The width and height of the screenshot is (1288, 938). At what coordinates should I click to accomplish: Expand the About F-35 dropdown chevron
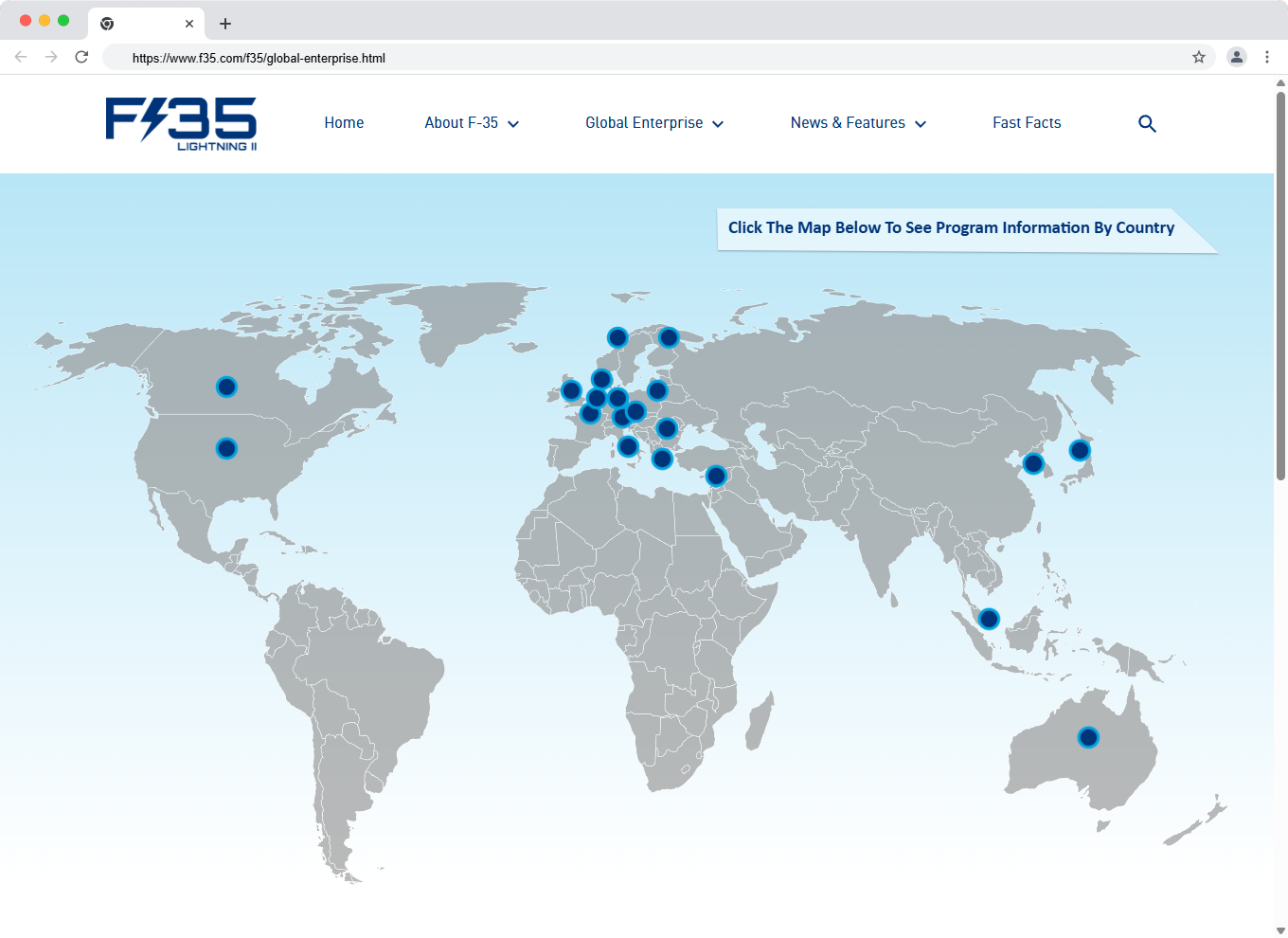(513, 124)
